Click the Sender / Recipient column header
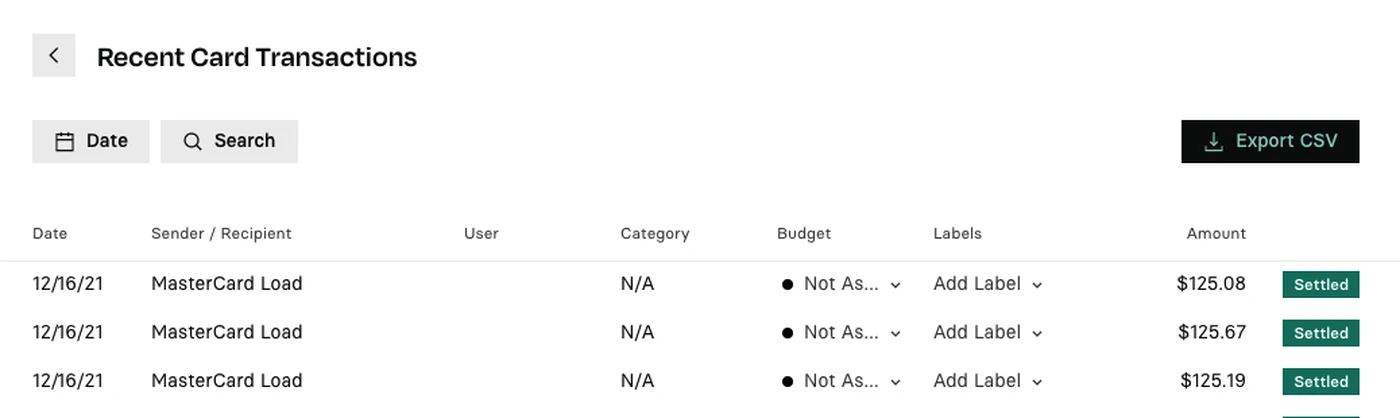This screenshot has width=1400, height=418. pos(221,233)
